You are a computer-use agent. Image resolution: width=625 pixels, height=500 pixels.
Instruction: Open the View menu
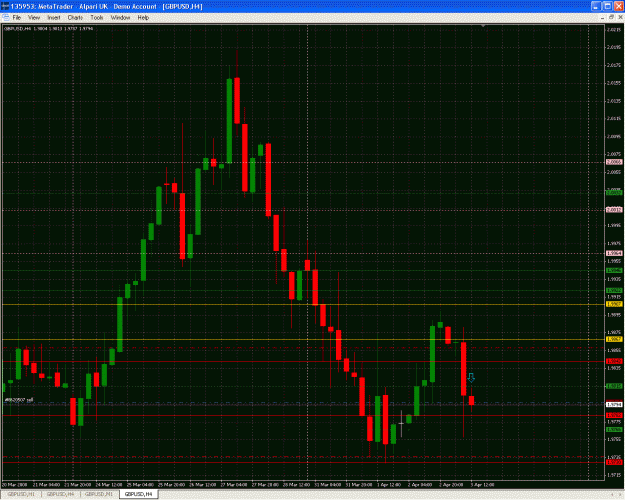click(34, 18)
